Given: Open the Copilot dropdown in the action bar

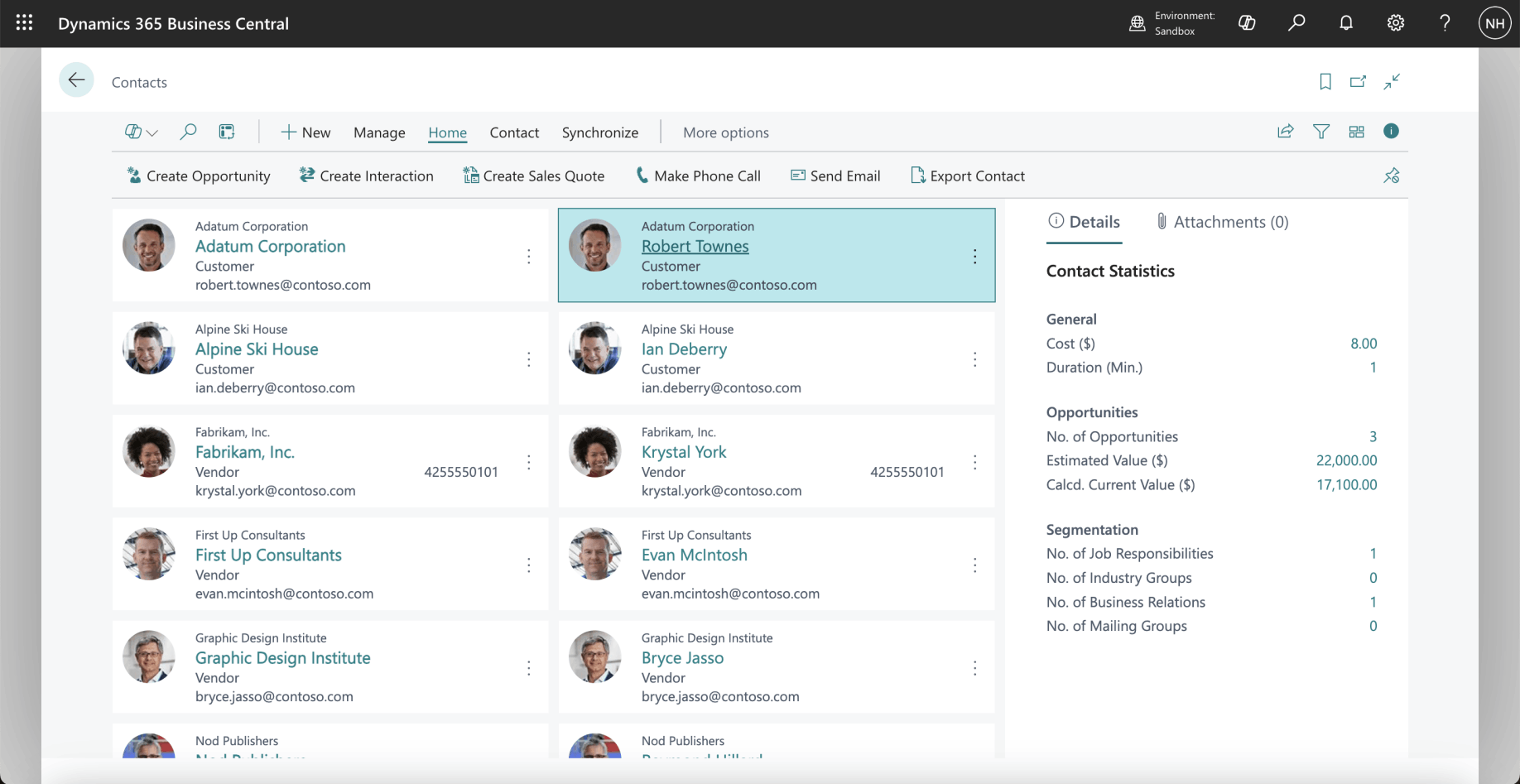Looking at the screenshot, I should coord(141,132).
